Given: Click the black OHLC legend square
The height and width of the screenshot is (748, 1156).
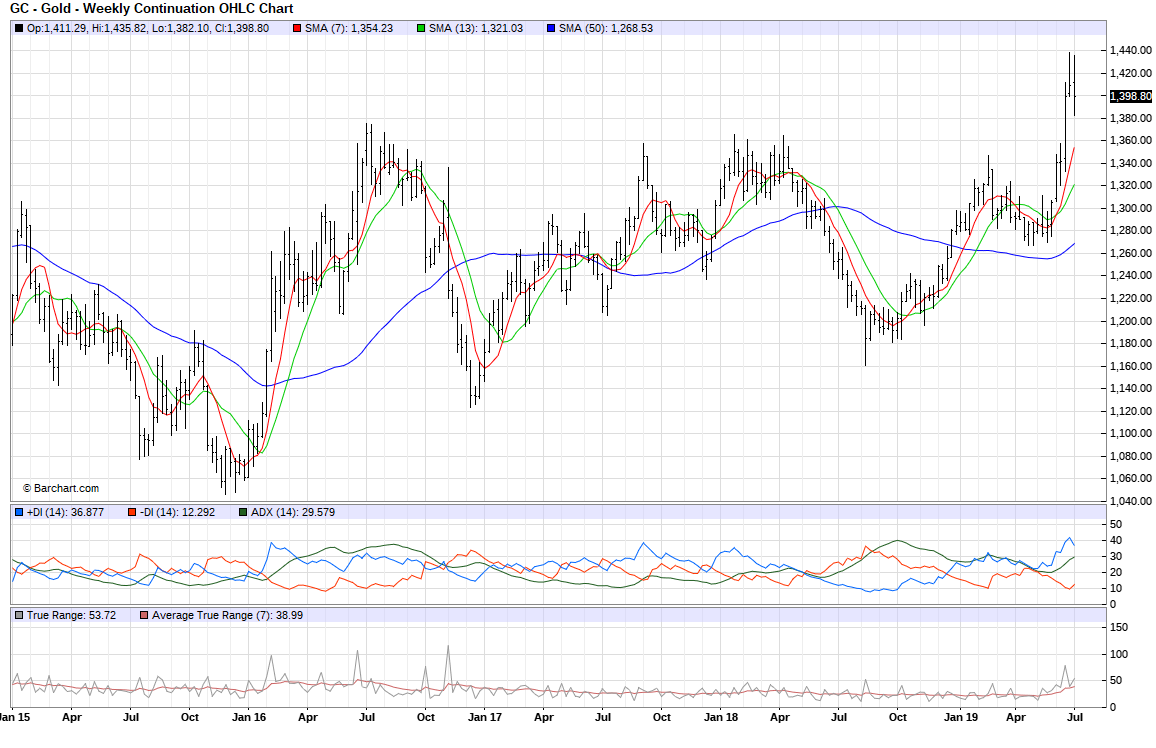Looking at the screenshot, I should pos(19,28).
